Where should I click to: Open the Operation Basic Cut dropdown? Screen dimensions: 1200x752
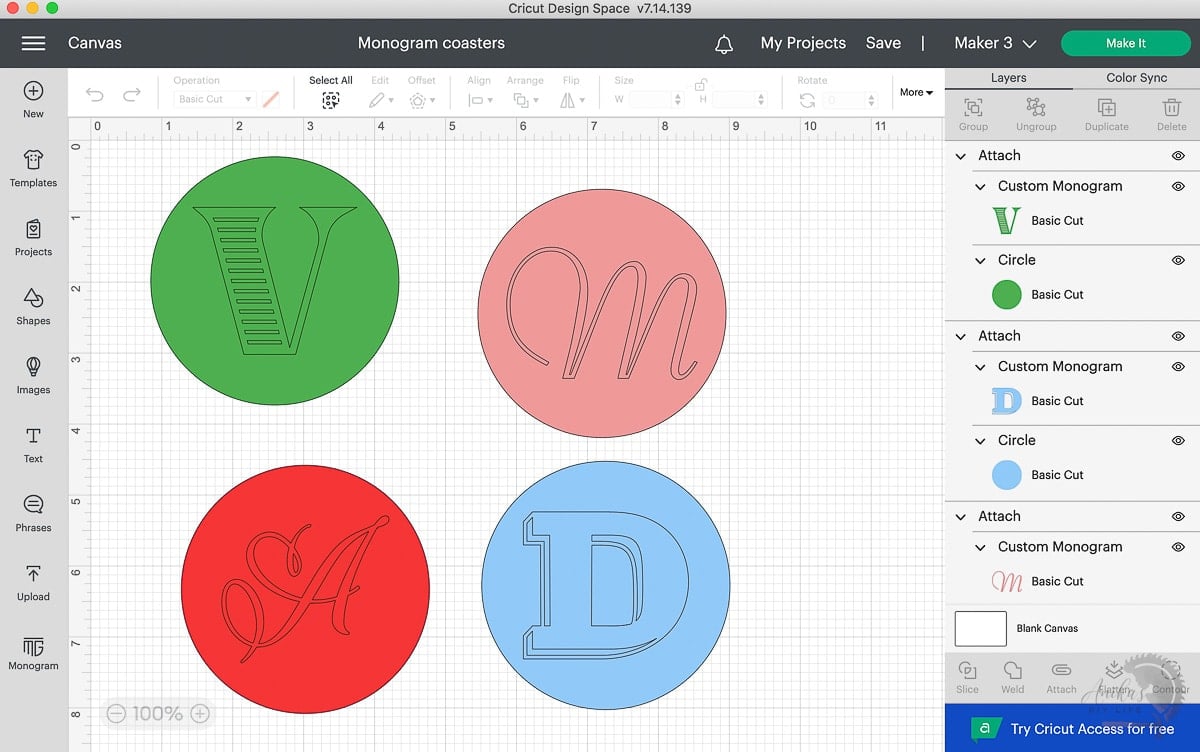(x=215, y=99)
